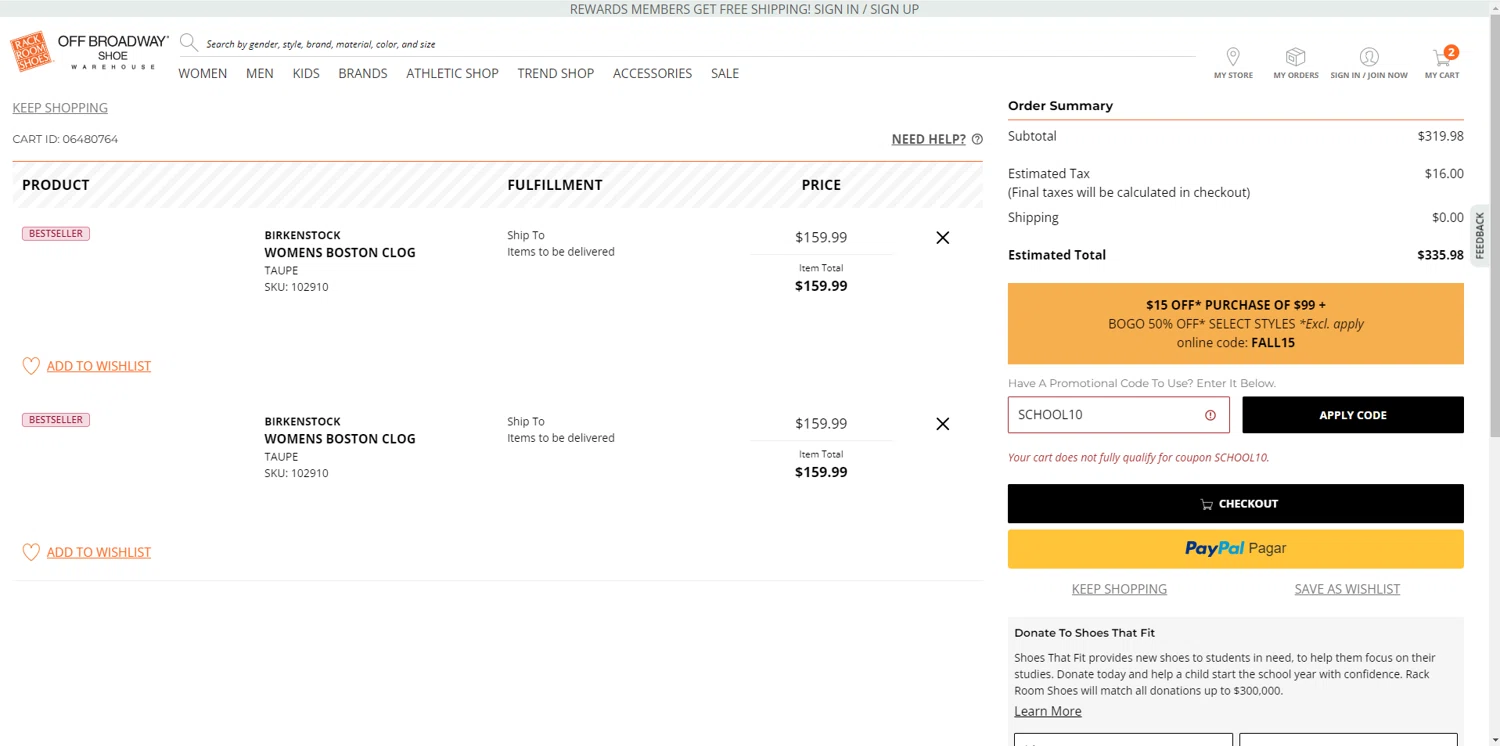Open the WOMEN menu

(203, 73)
